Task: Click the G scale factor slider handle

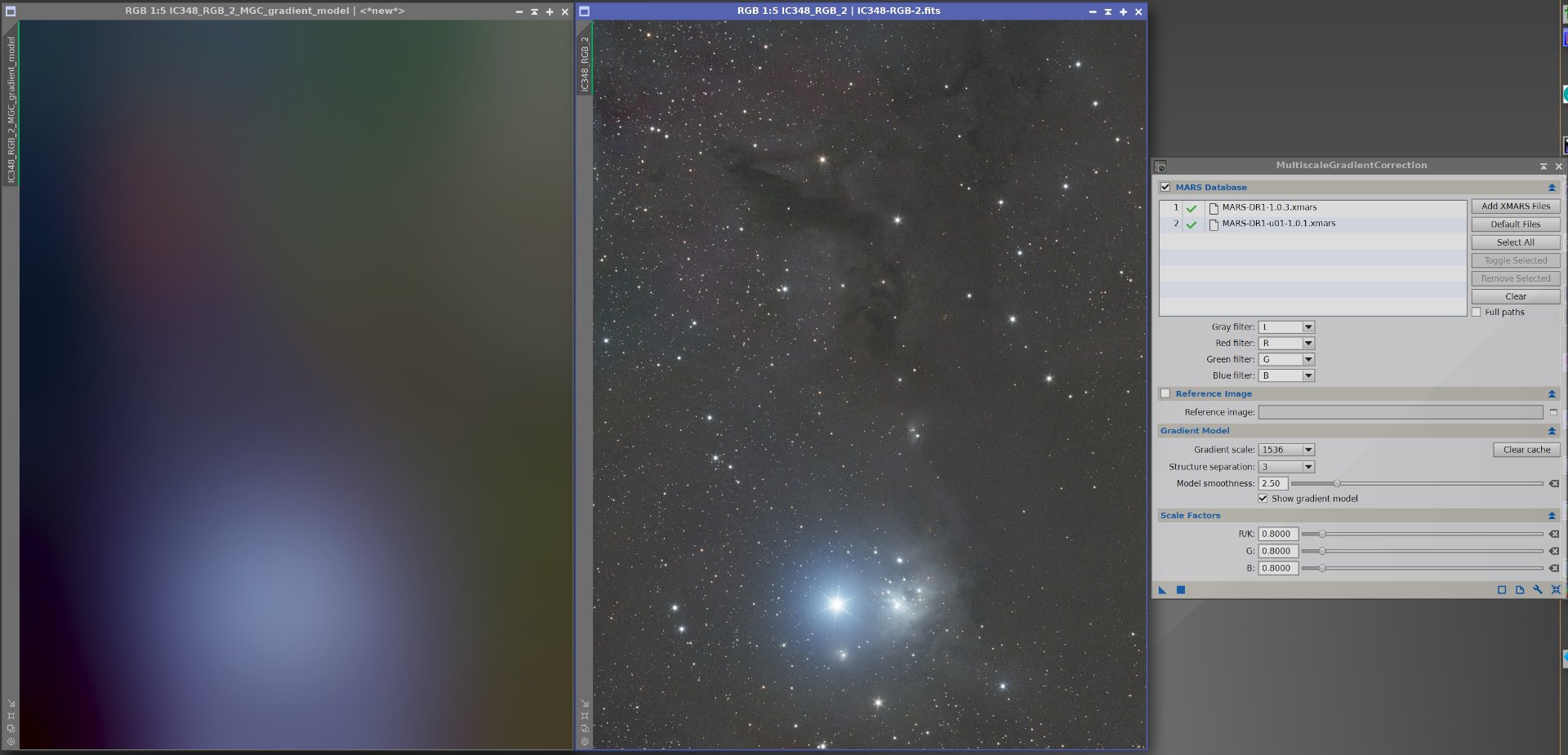Action: coord(1322,551)
